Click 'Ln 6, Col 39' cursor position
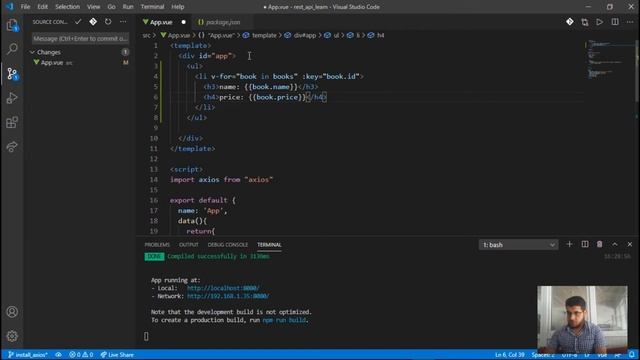 510,355
